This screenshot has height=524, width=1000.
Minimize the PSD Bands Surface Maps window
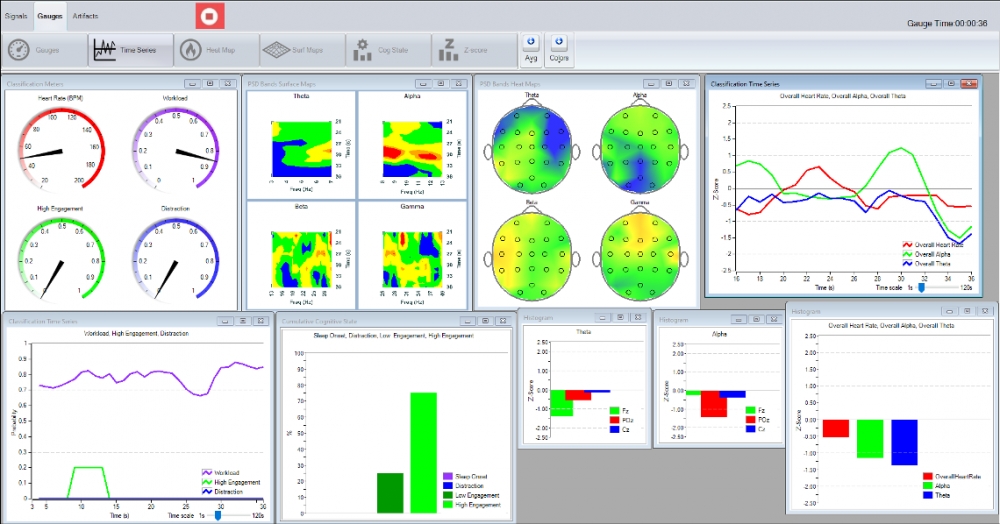point(424,84)
